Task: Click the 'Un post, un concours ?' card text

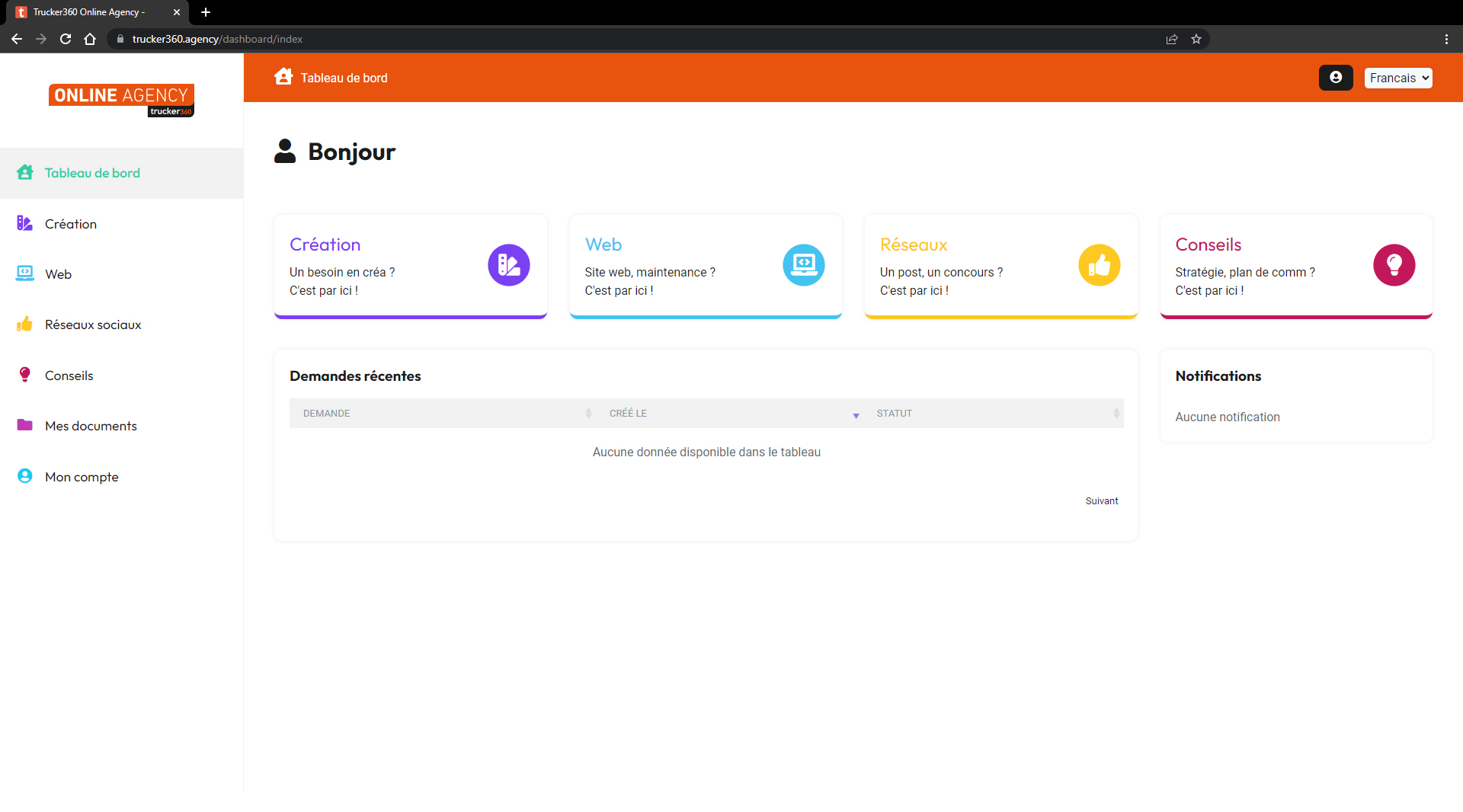Action: (941, 272)
